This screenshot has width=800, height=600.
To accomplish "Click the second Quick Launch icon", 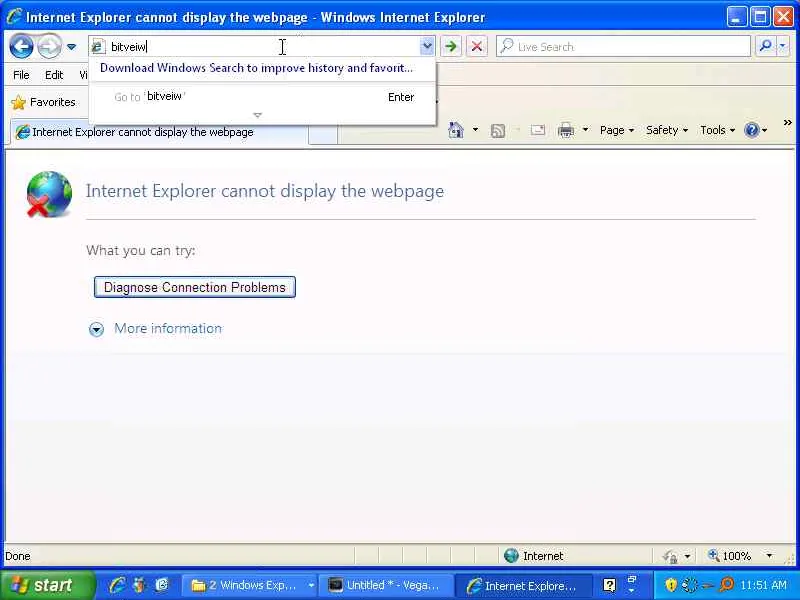I will tap(139, 585).
